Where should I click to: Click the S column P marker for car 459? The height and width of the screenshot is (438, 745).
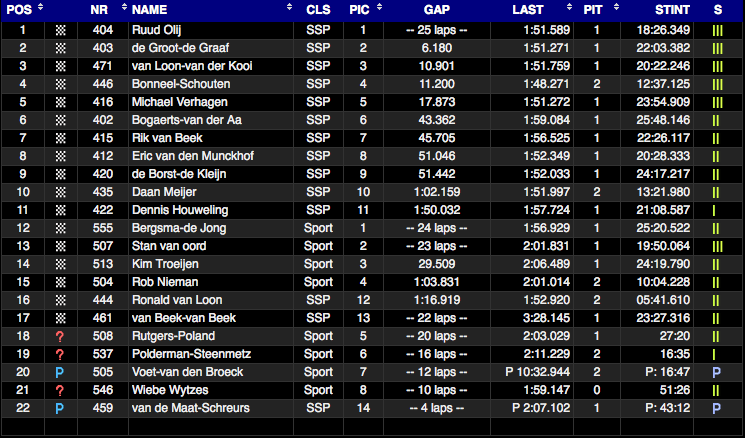[716, 408]
